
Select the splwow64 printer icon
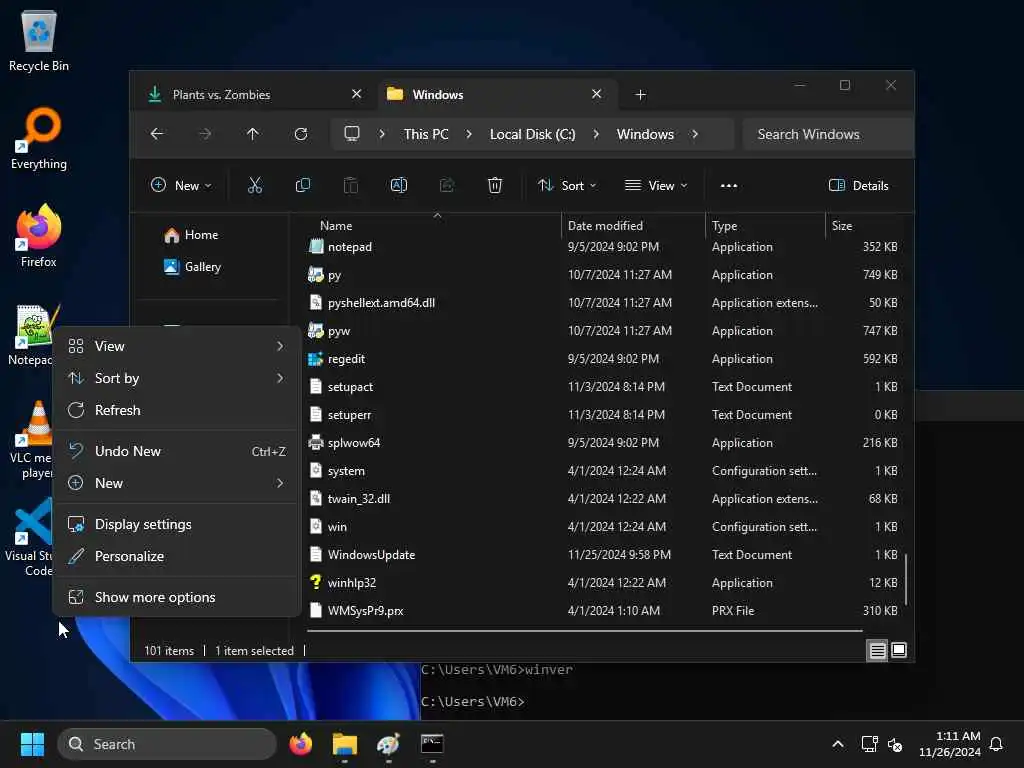click(x=315, y=442)
